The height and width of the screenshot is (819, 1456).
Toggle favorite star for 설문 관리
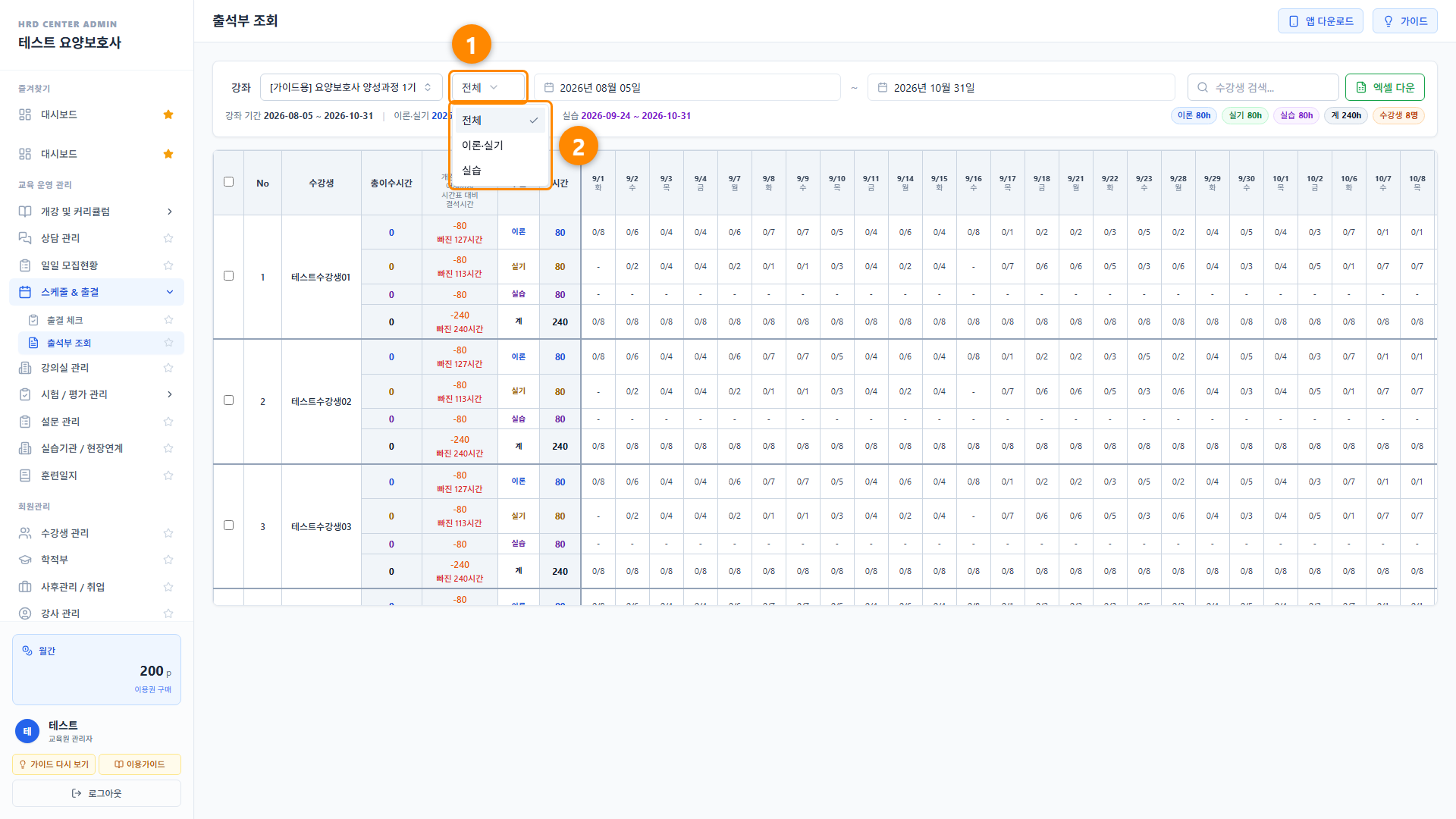168,422
